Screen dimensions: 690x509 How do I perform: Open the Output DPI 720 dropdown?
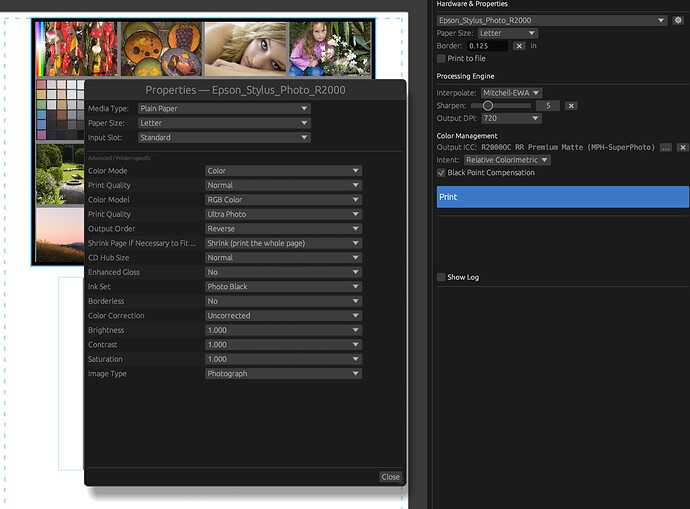pos(511,118)
